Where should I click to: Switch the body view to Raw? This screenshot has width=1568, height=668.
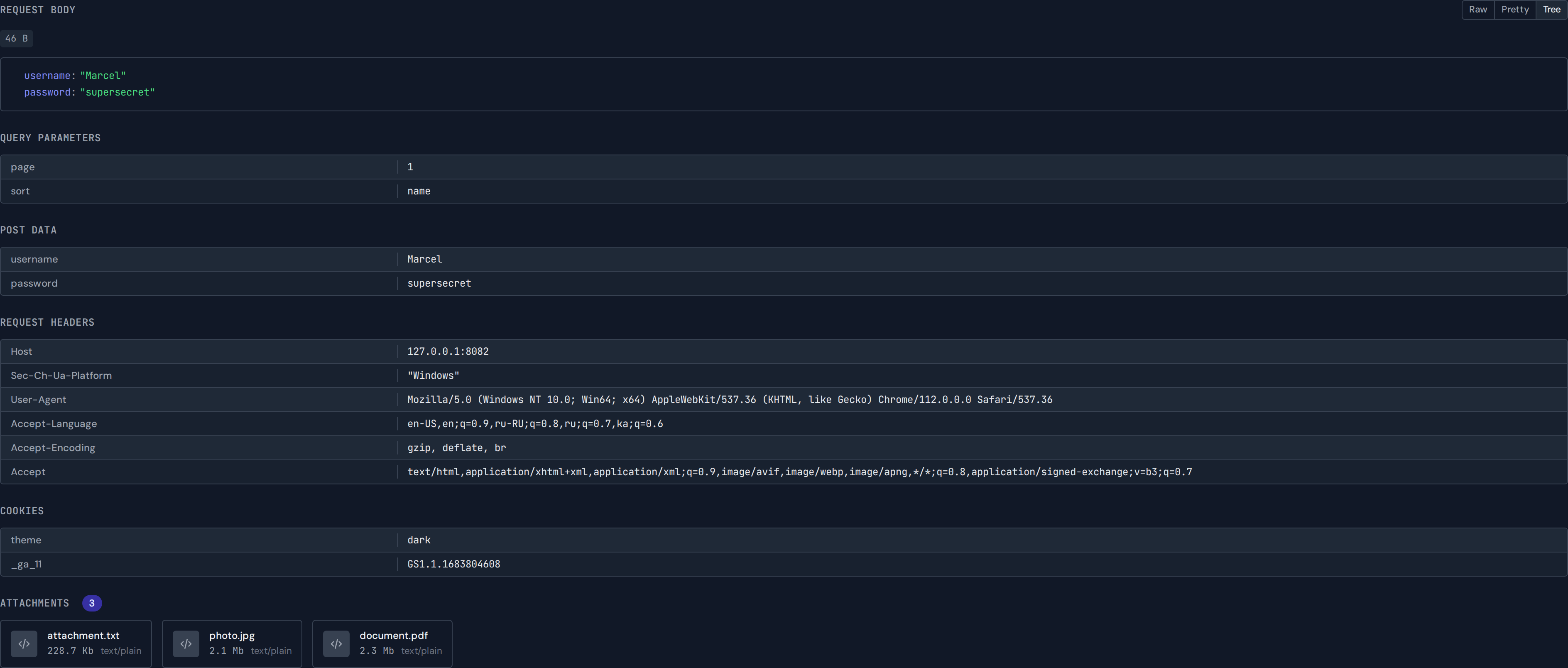1477,10
